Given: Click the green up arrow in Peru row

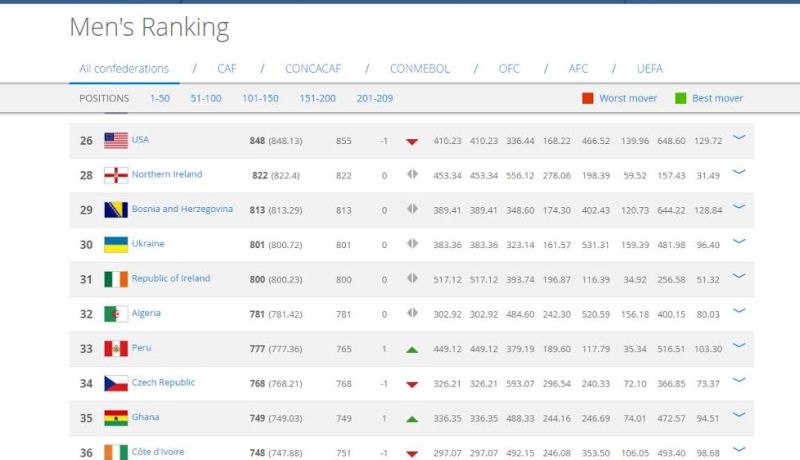Looking at the screenshot, I should (x=412, y=350).
